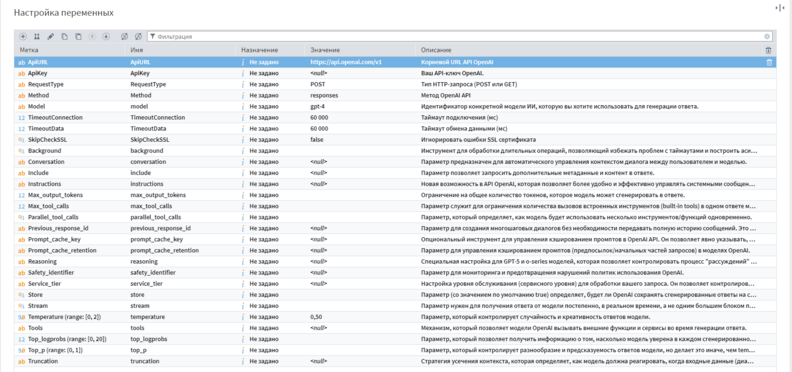The image size is (792, 372).
Task: Click the info icon in Stream row
Action: coord(242,306)
